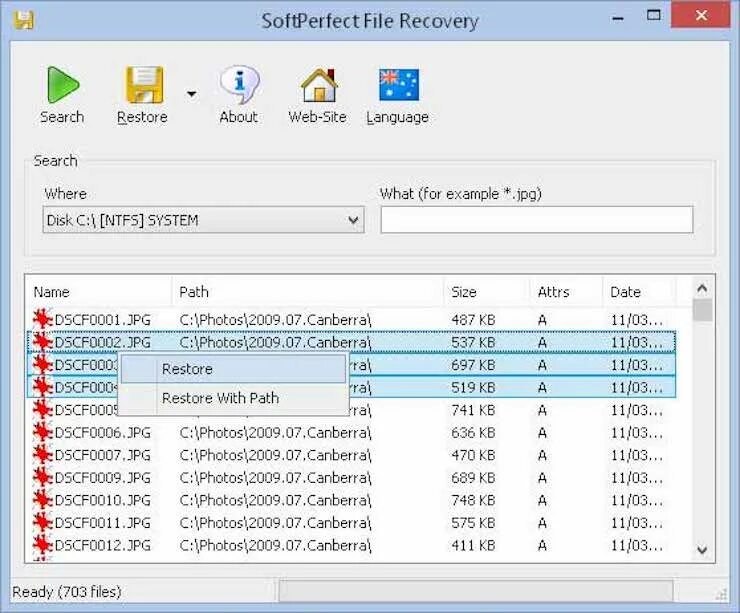This screenshot has height=613, width=740.
Task: Click the 537 KB size cell
Action: 473,343
